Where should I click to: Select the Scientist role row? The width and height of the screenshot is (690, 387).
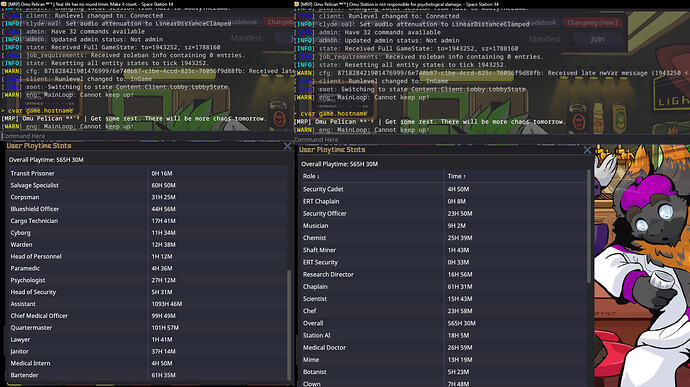click(x=444, y=299)
